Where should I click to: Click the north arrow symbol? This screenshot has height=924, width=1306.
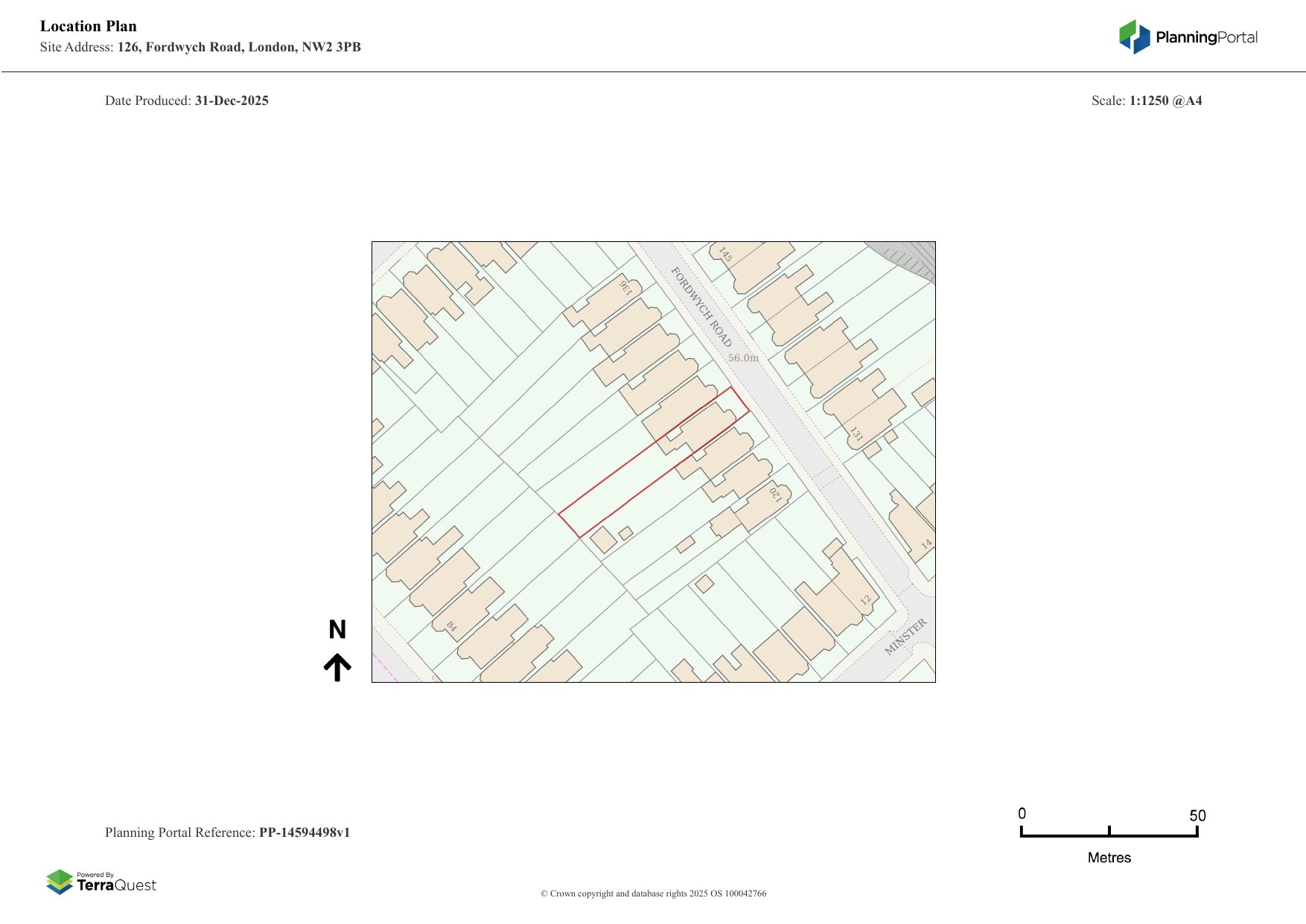pyautogui.click(x=337, y=667)
